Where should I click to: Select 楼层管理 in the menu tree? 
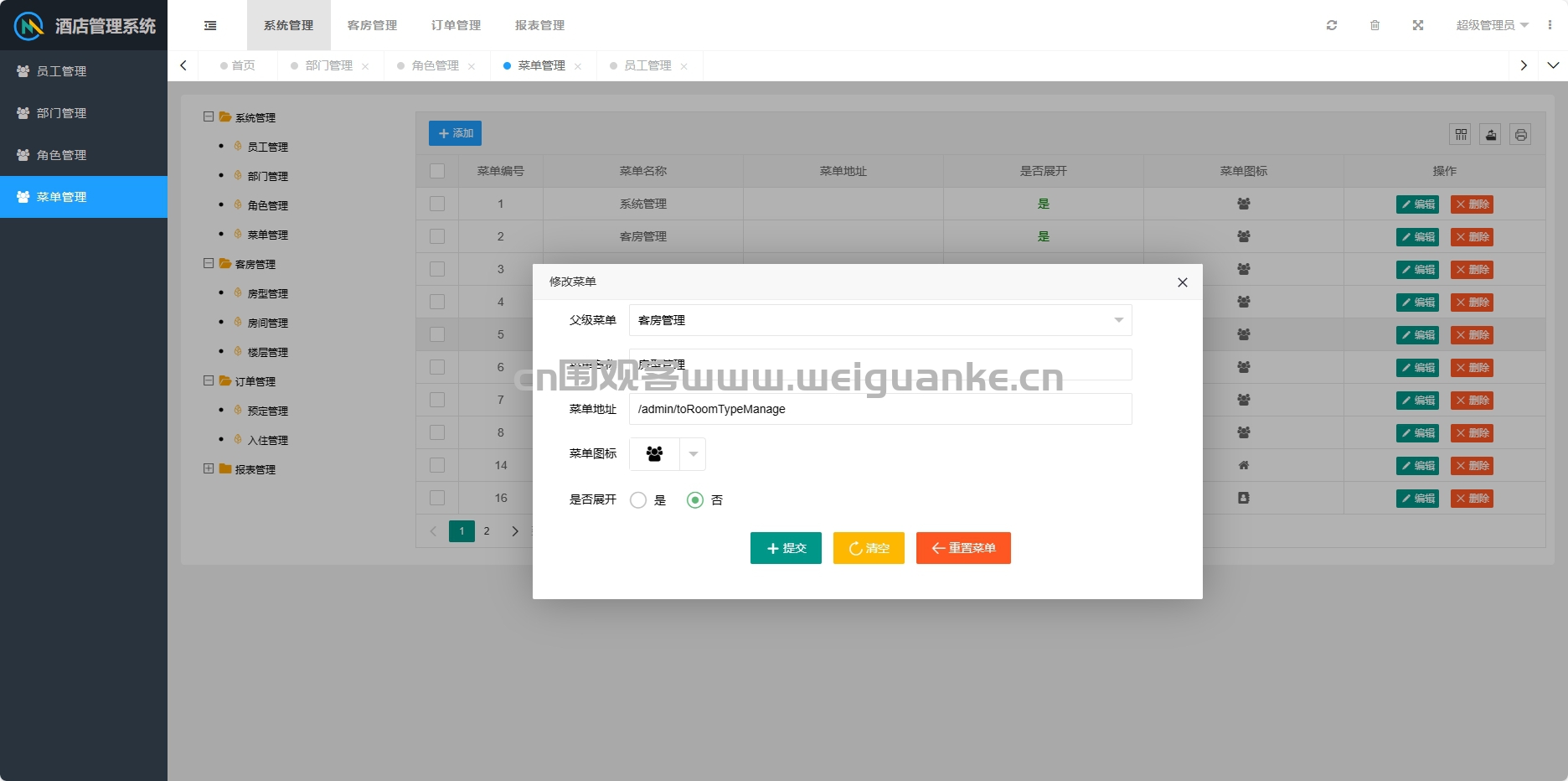click(x=267, y=352)
